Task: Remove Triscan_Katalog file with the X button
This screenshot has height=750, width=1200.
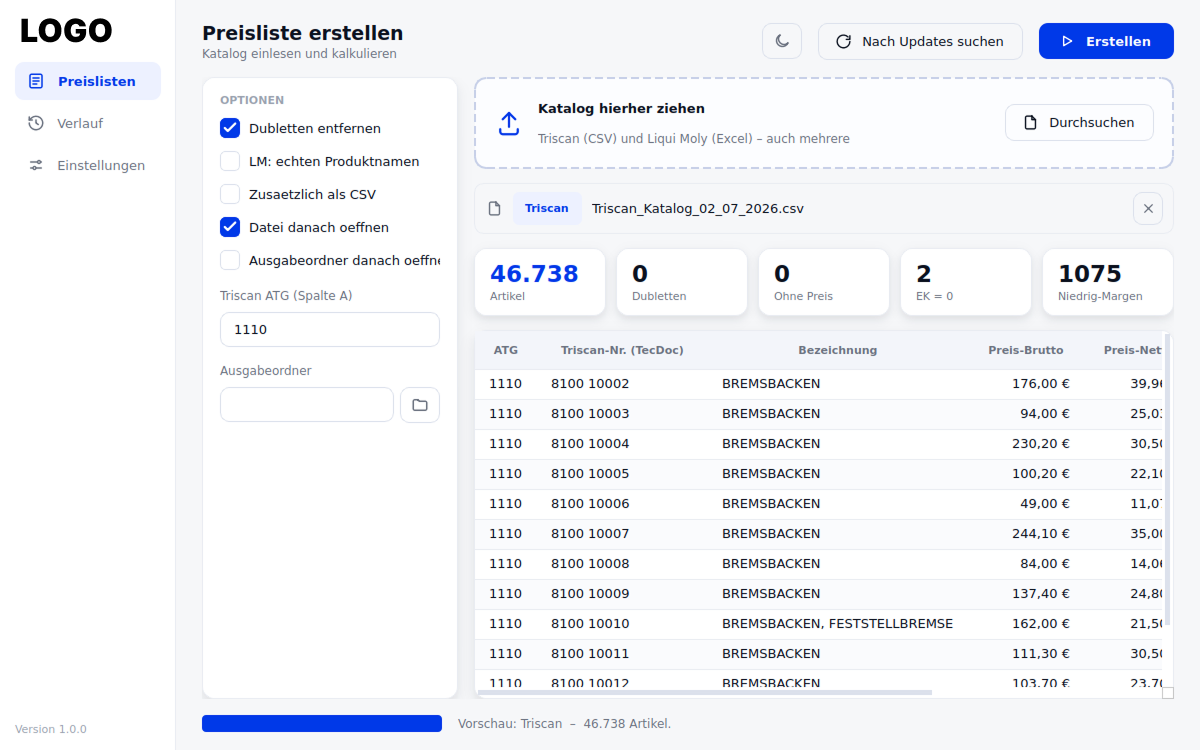Action: click(1148, 208)
